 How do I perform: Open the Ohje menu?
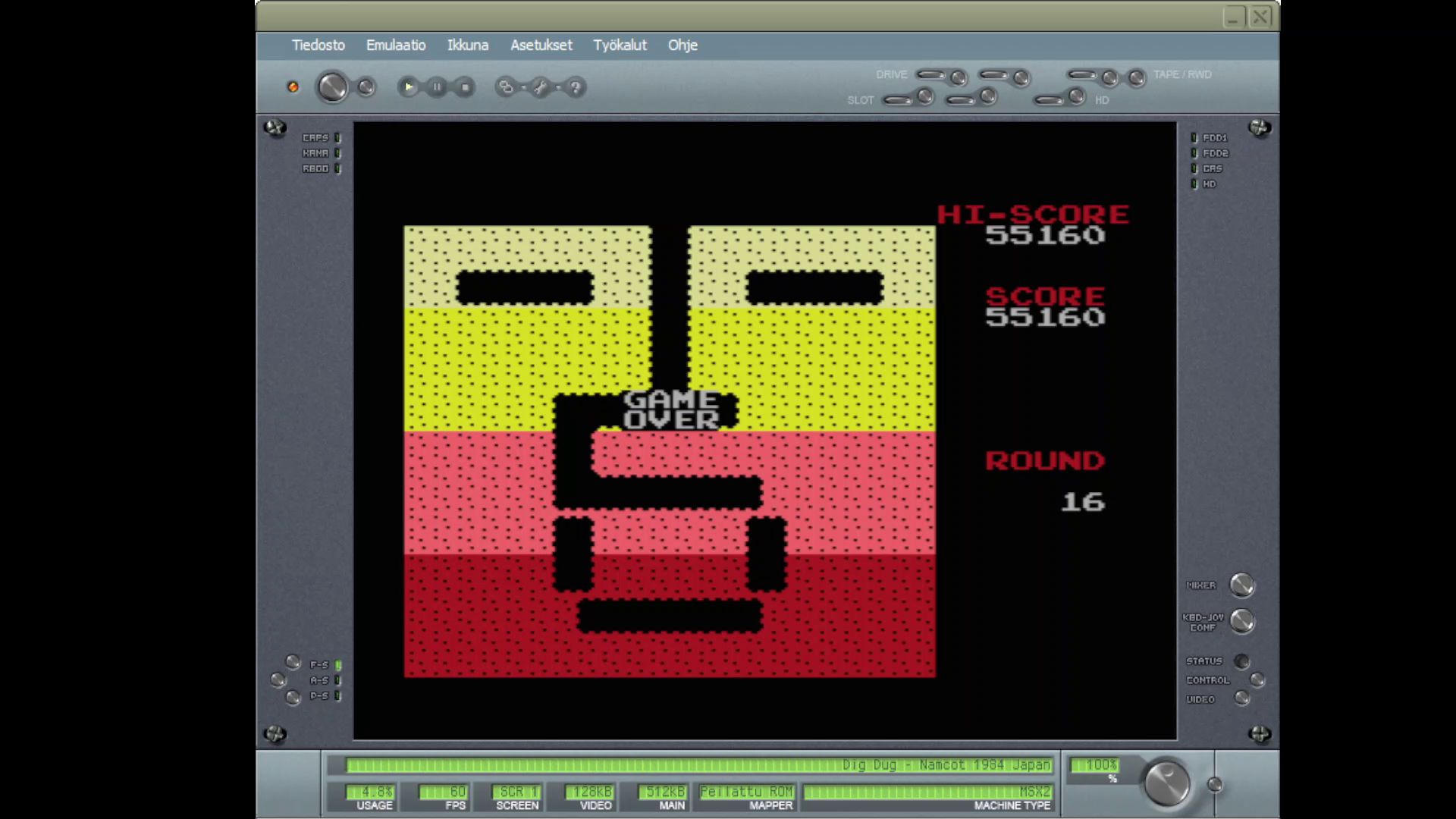click(682, 45)
